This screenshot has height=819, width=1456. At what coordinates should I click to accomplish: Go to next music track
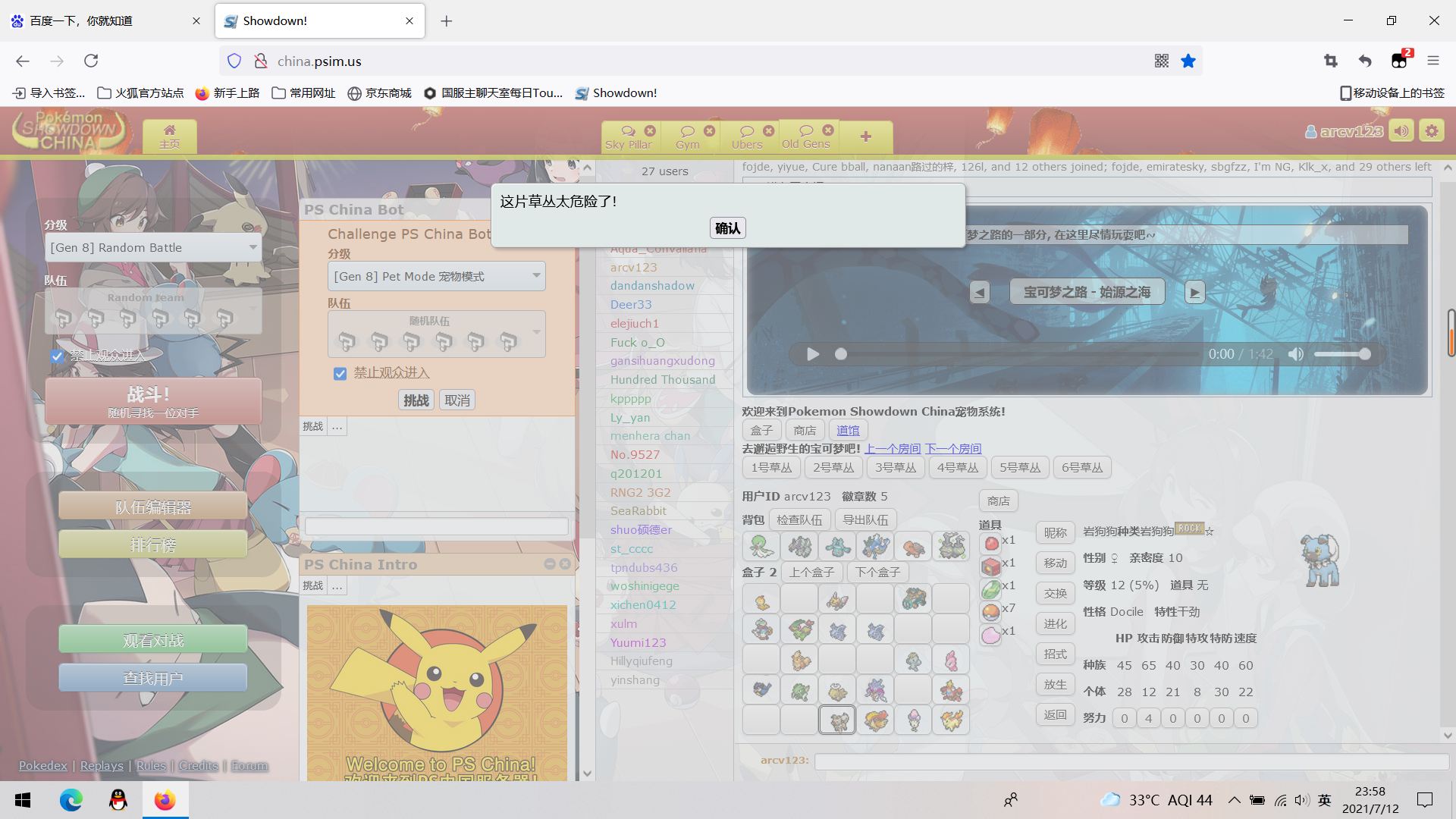[x=1195, y=292]
